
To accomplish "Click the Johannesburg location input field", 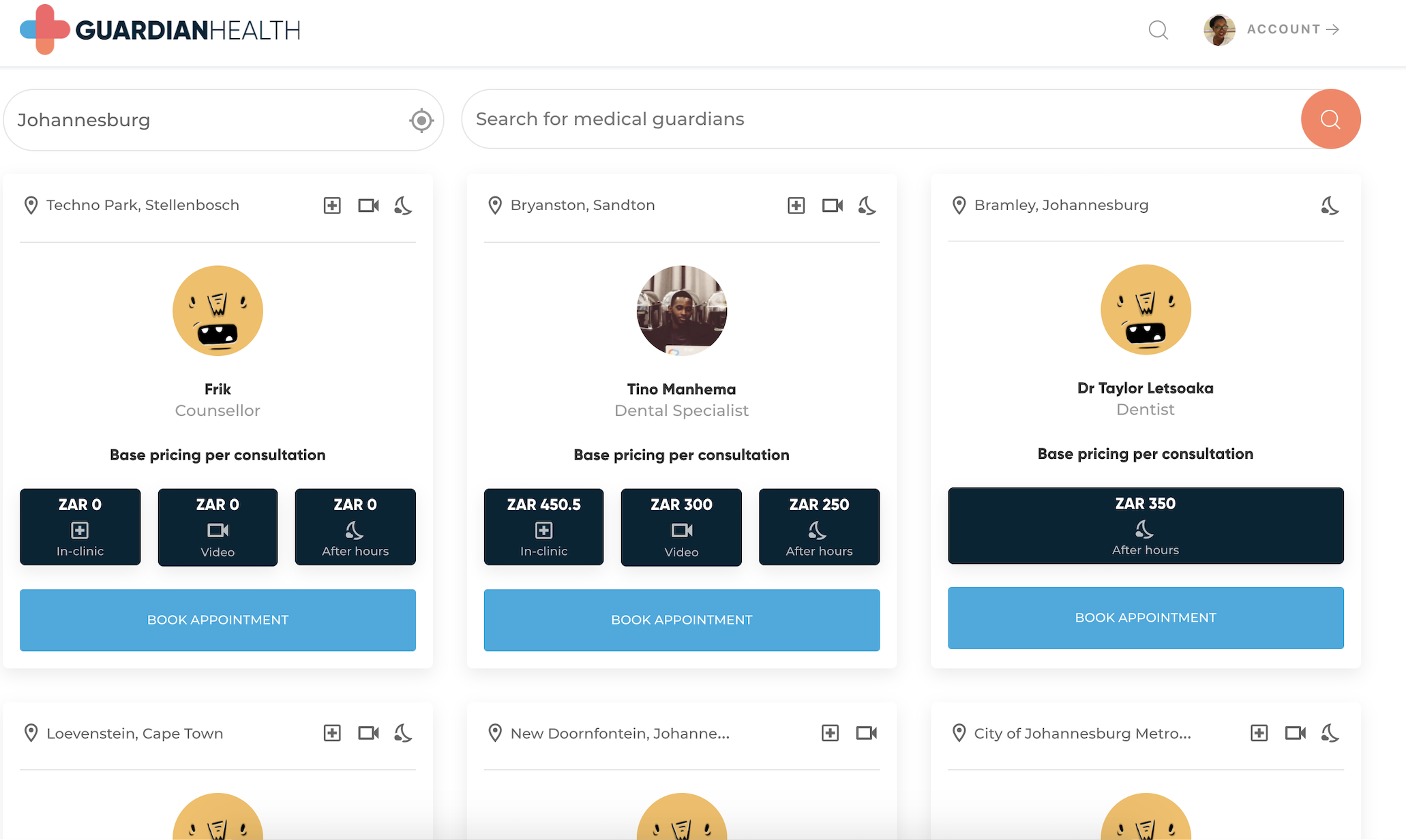I will (205, 120).
